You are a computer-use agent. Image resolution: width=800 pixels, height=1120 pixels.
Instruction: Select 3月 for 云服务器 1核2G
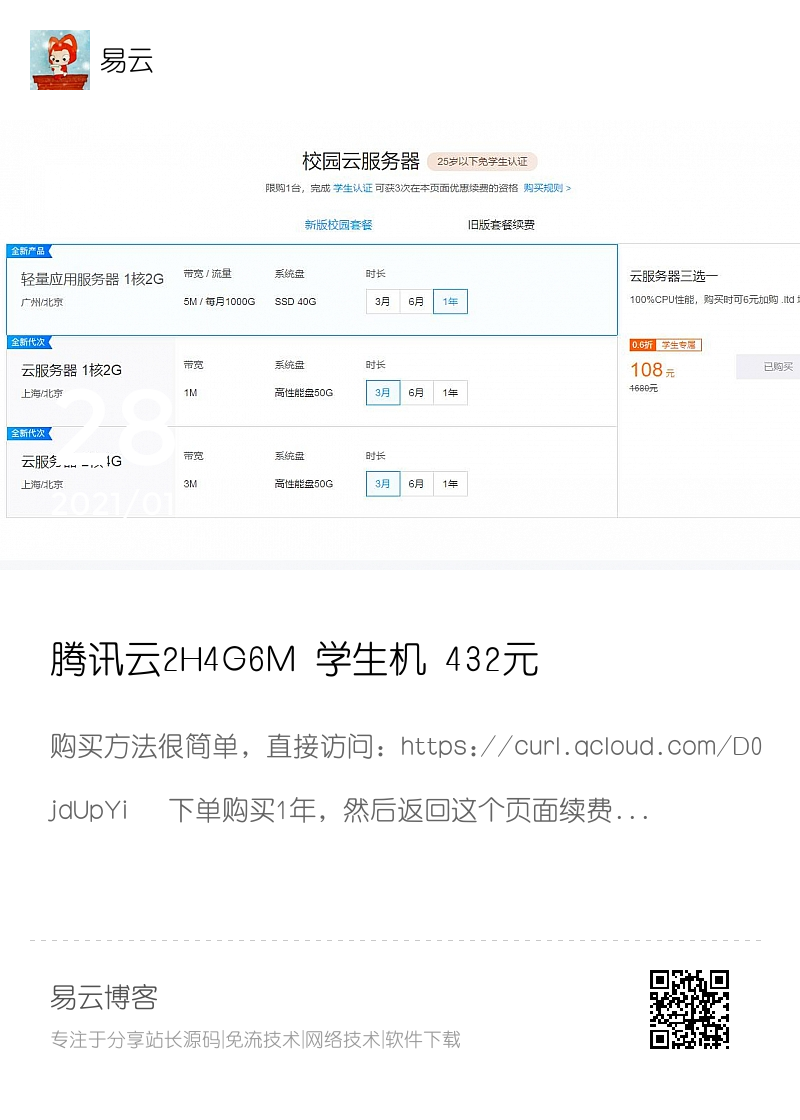coord(383,393)
